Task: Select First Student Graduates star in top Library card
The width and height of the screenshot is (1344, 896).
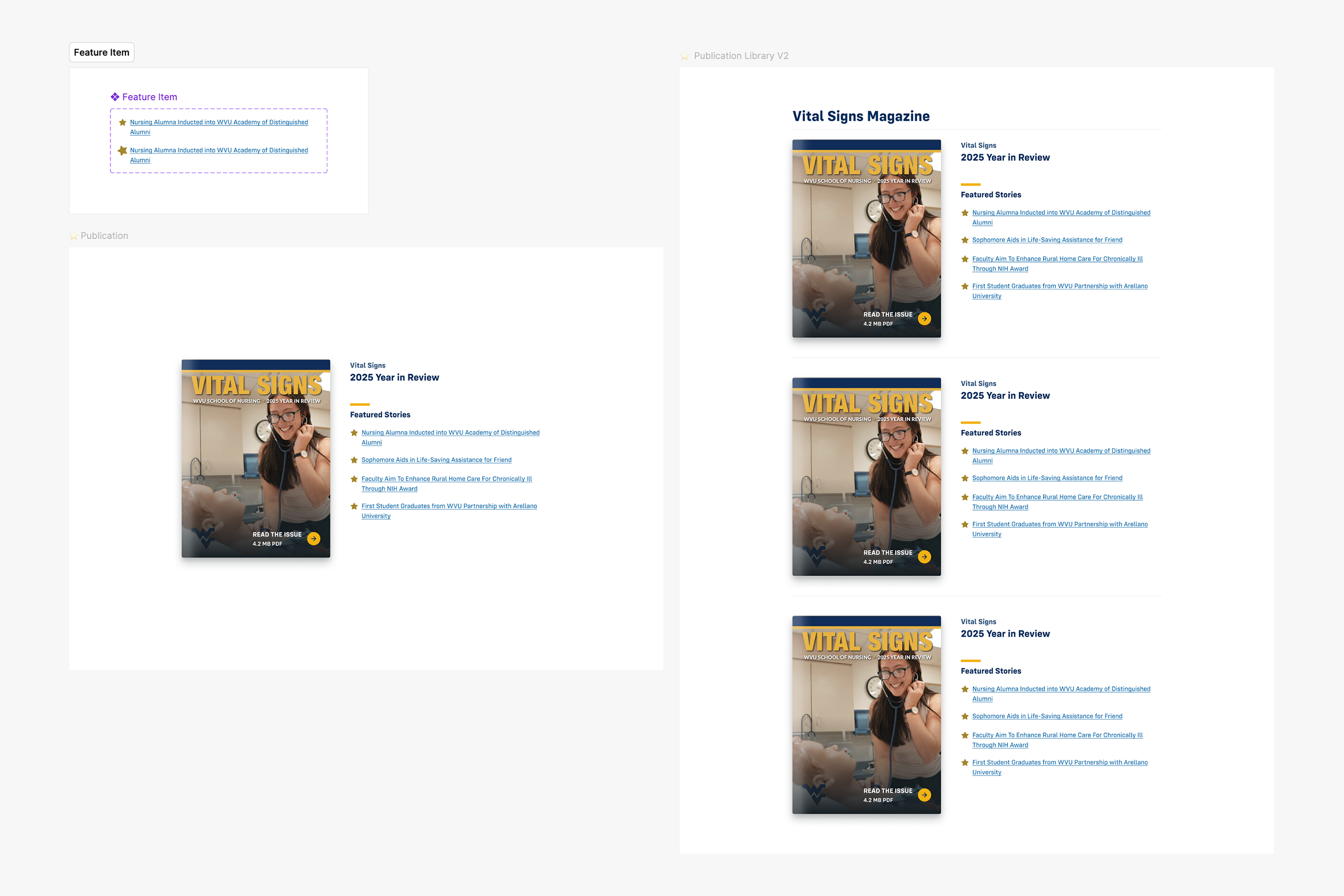Action: point(965,286)
